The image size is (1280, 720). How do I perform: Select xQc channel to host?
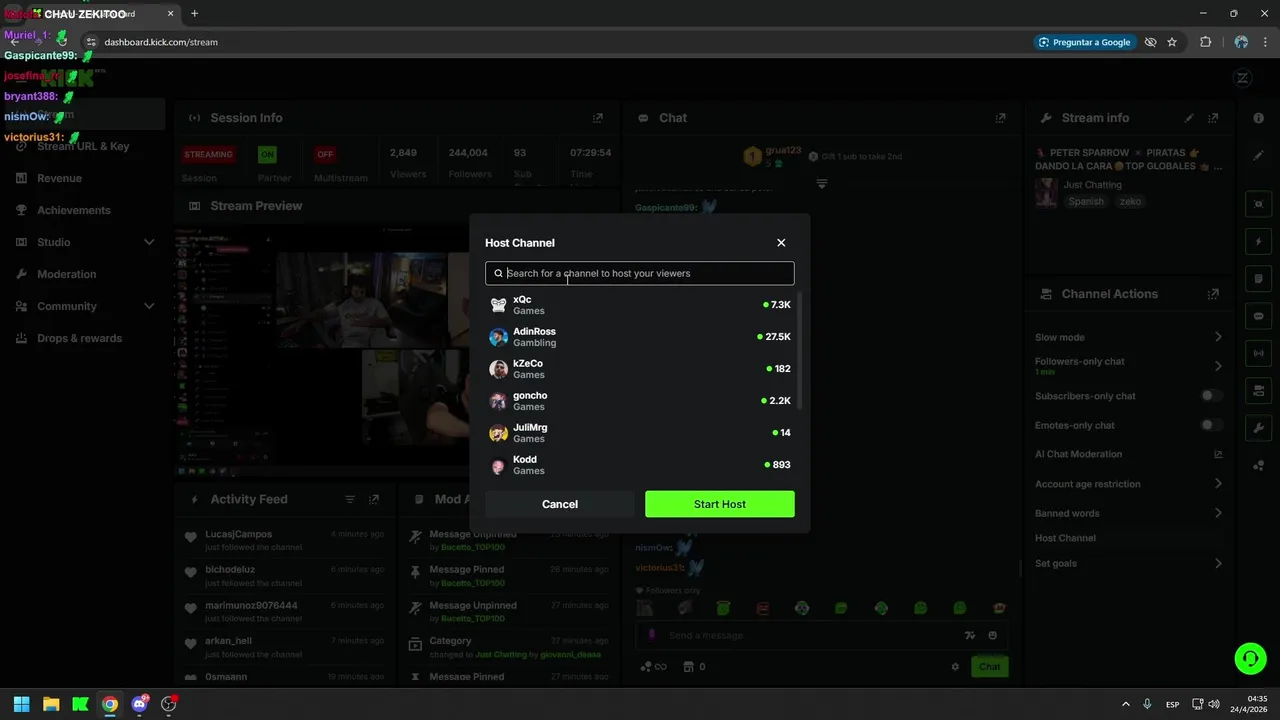[x=640, y=305]
